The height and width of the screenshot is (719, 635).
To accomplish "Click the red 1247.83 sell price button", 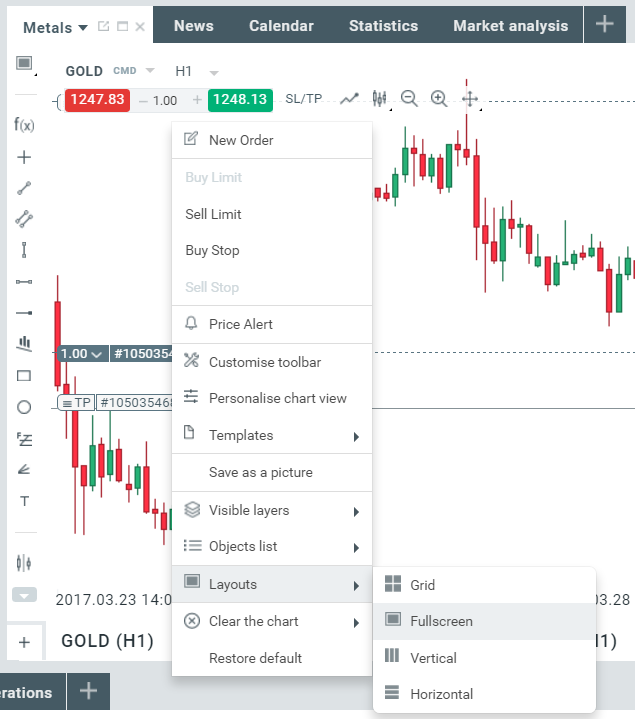I will 98,100.
